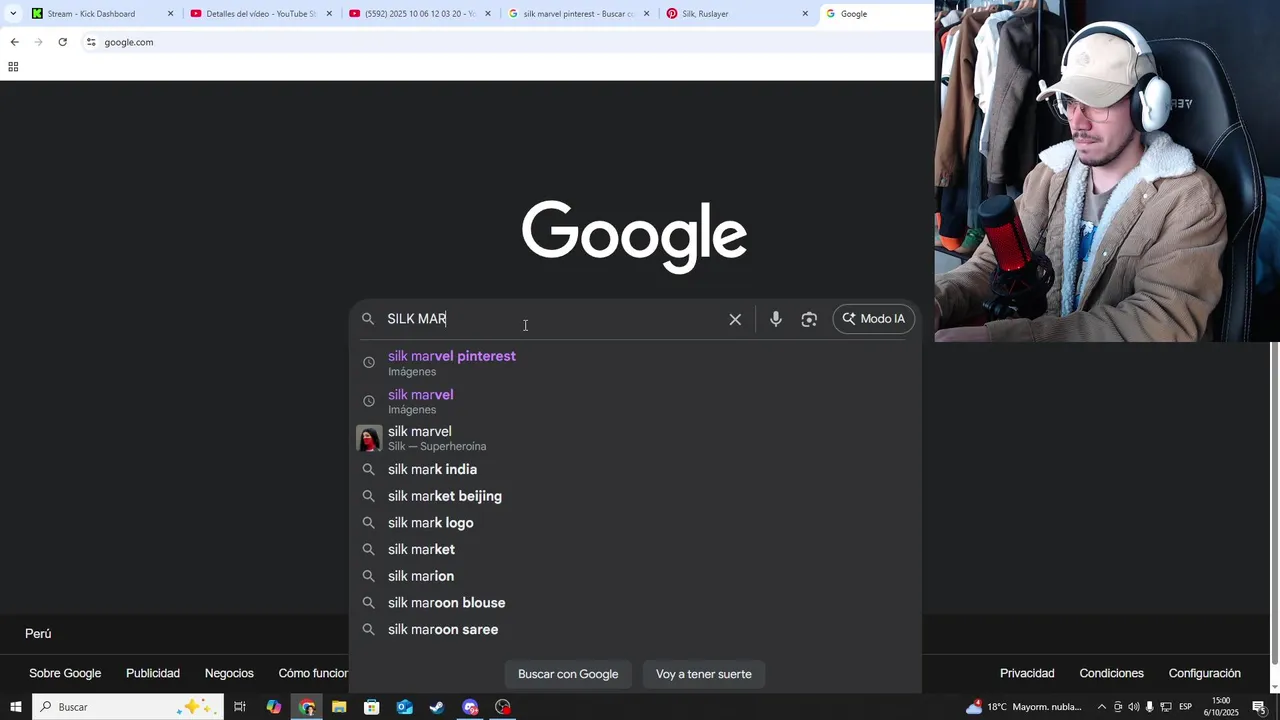Open Publicidad footer link
This screenshot has height=720, width=1280.
153,673
